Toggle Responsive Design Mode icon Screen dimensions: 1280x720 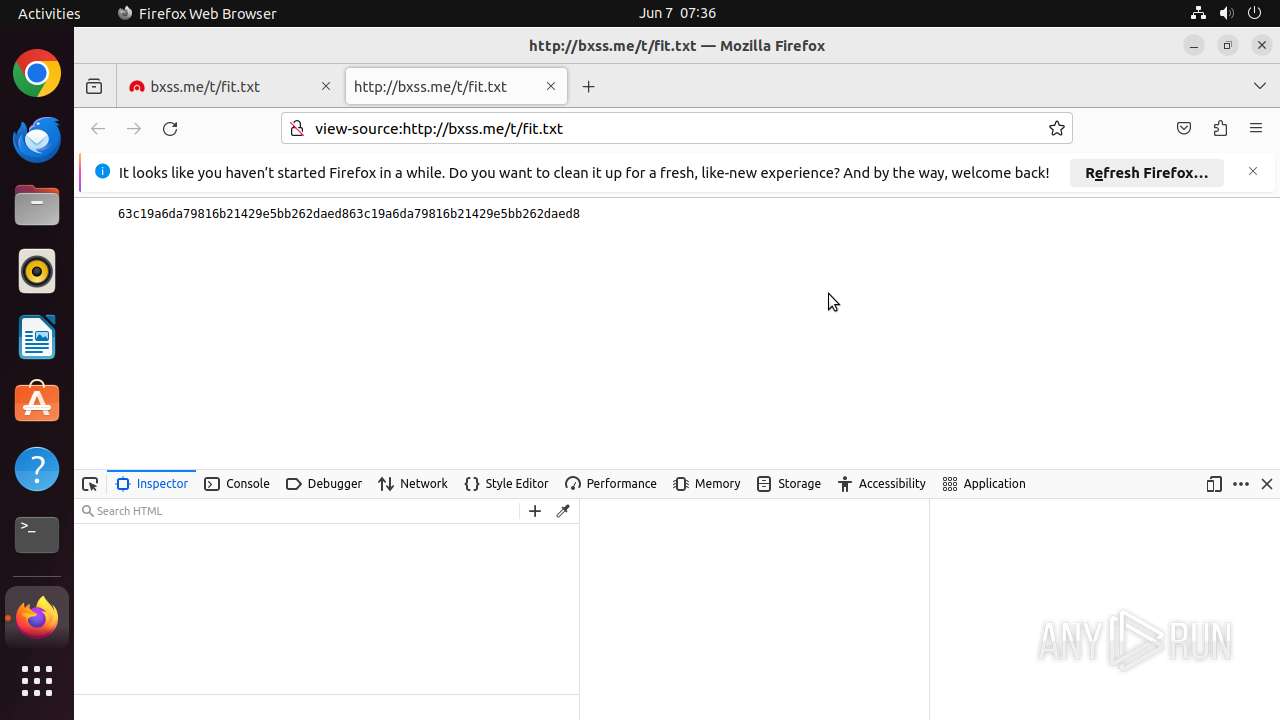[1214, 484]
